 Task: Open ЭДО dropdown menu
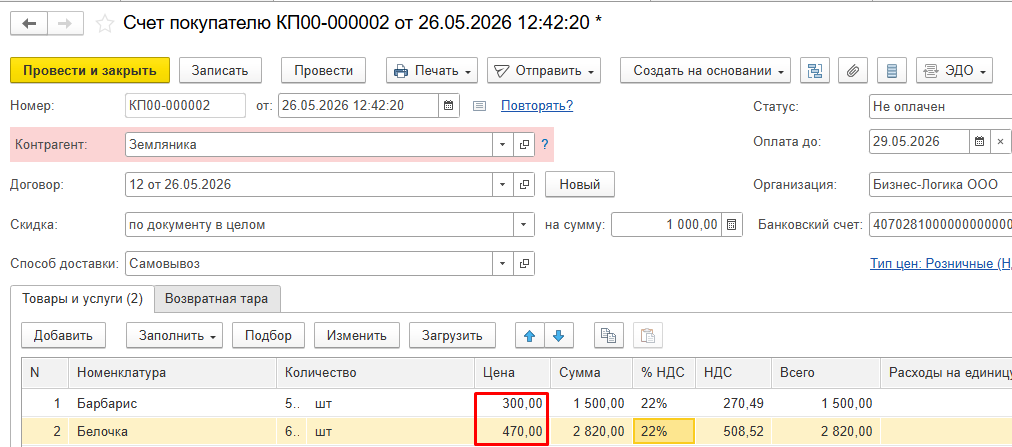954,70
